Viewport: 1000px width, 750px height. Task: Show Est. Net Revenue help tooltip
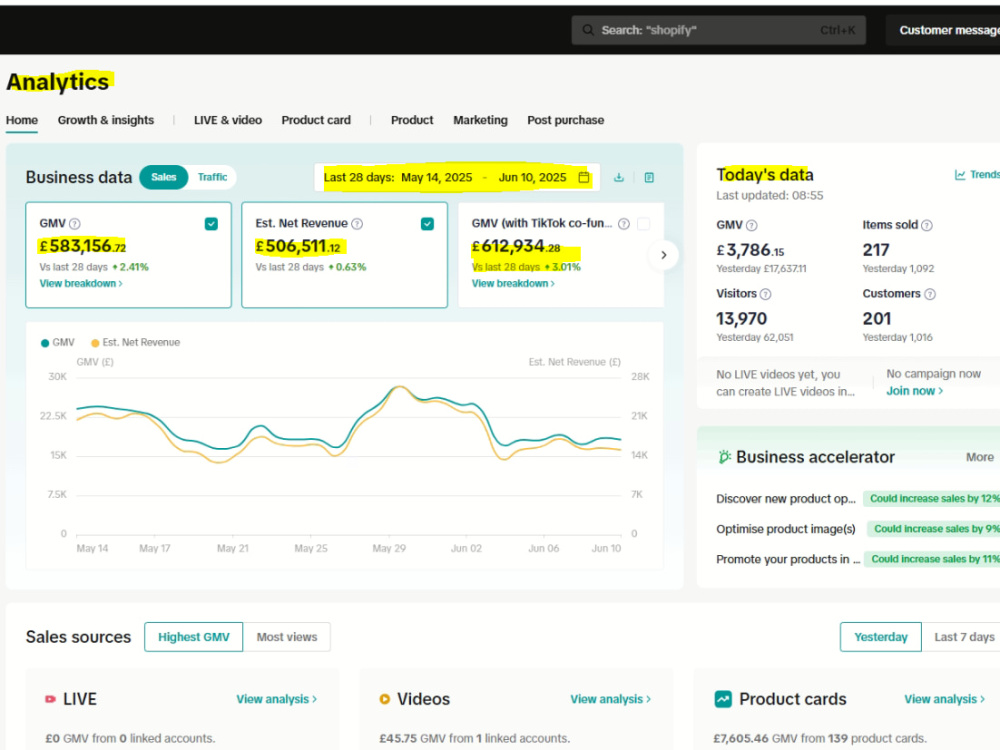coord(357,224)
